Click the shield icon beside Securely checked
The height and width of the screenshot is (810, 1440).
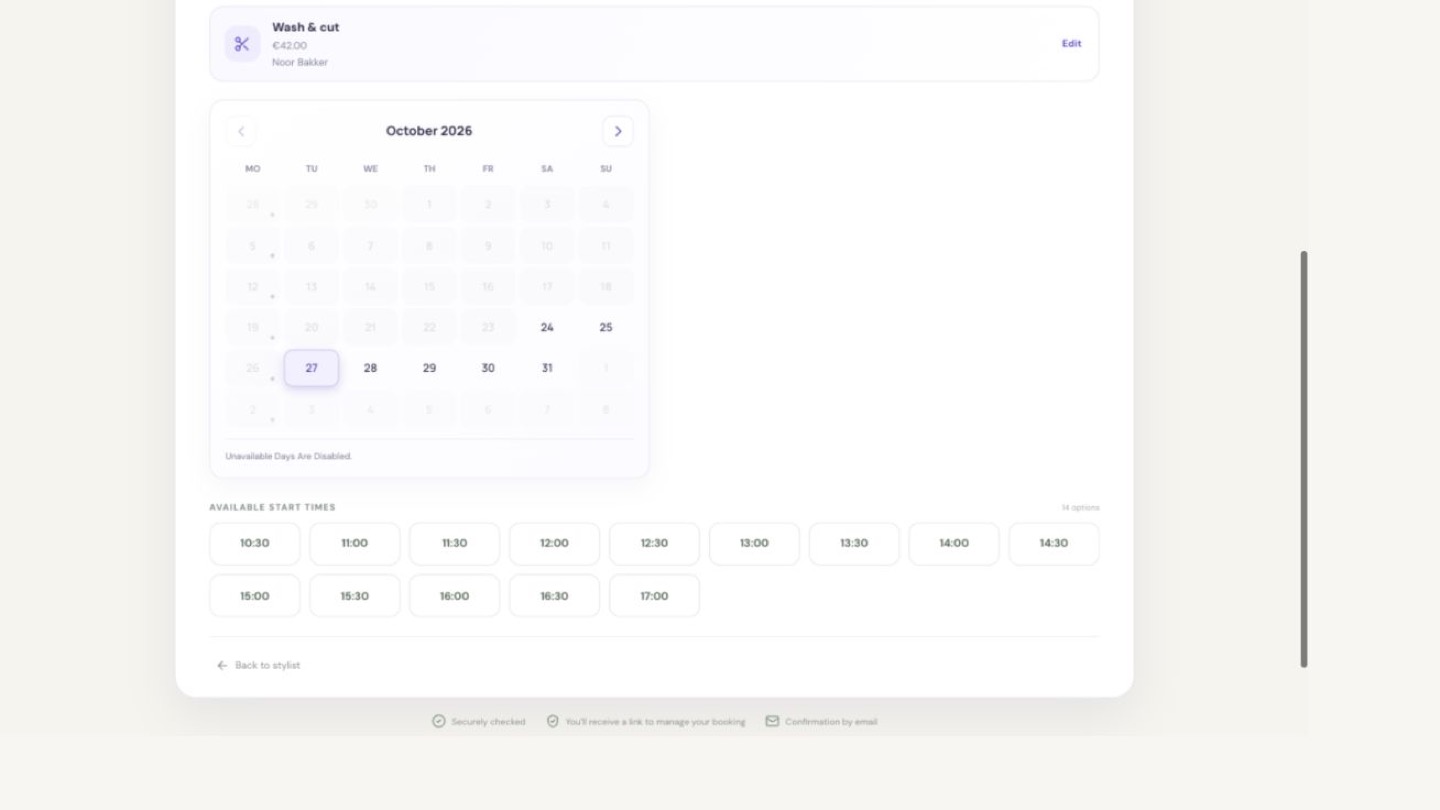point(438,721)
